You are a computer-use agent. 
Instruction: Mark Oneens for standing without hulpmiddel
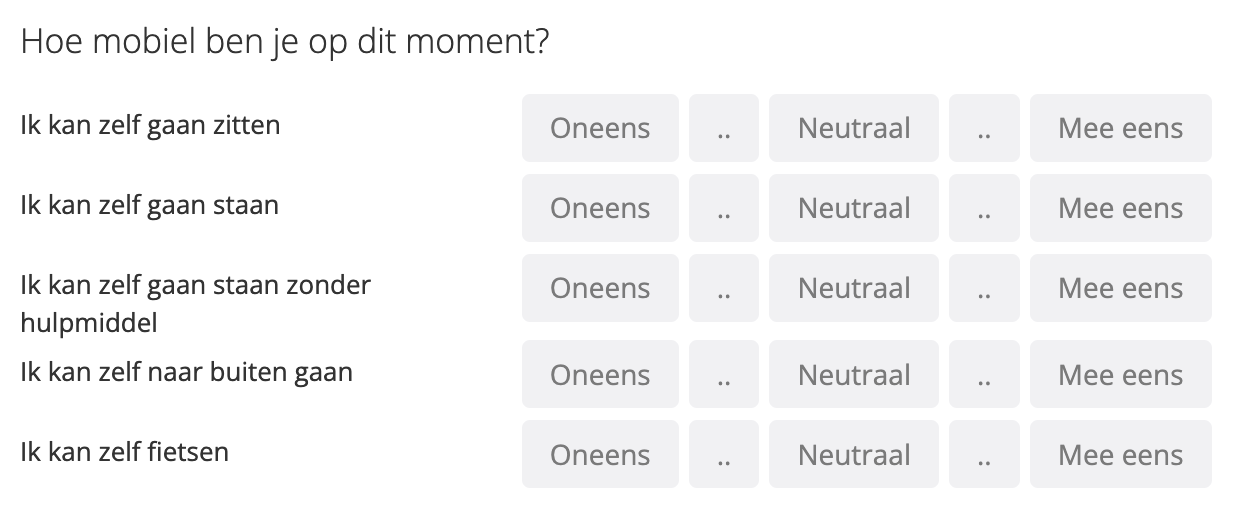pos(600,288)
